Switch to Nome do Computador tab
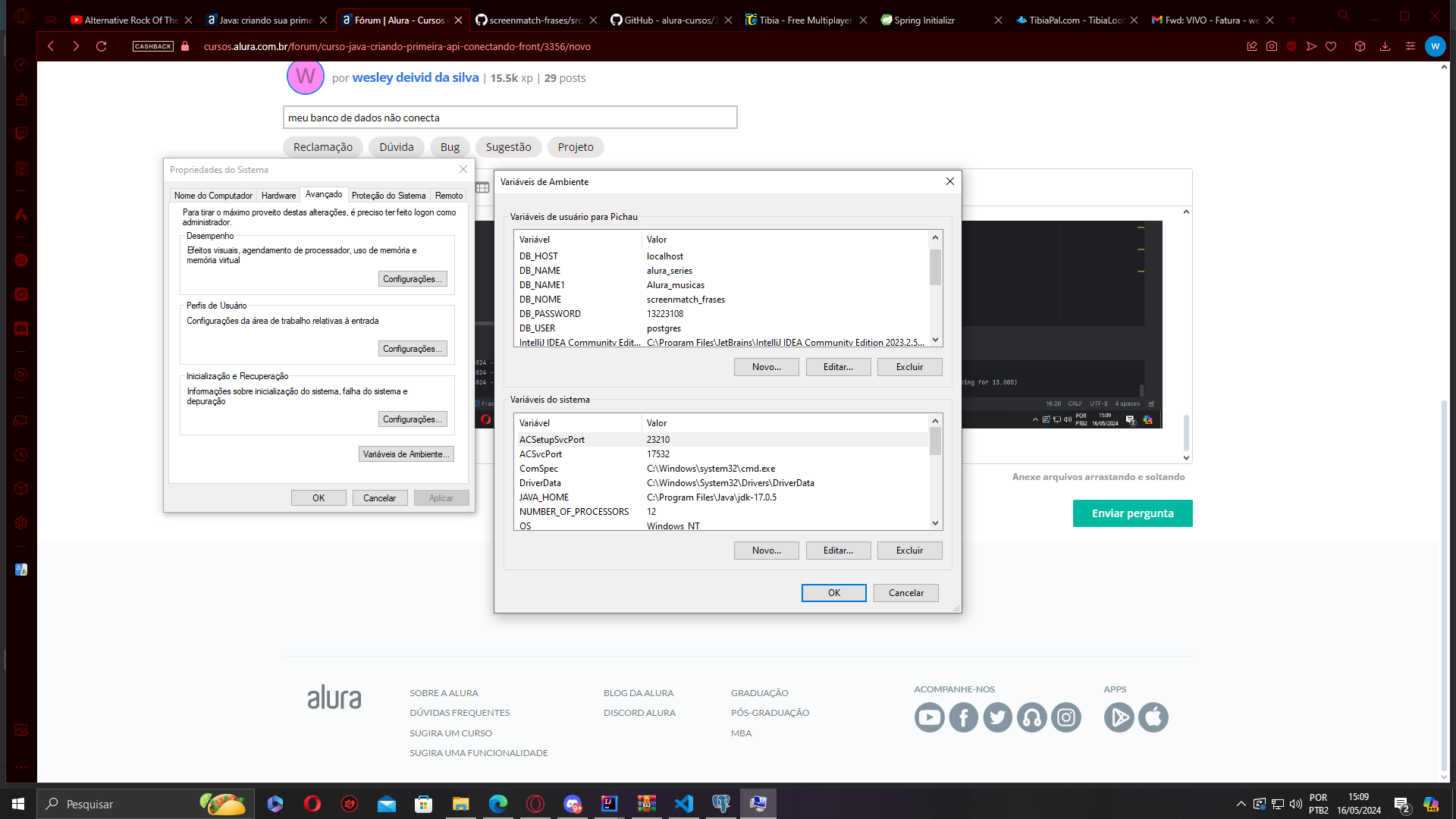1456x819 pixels. pos(213,196)
